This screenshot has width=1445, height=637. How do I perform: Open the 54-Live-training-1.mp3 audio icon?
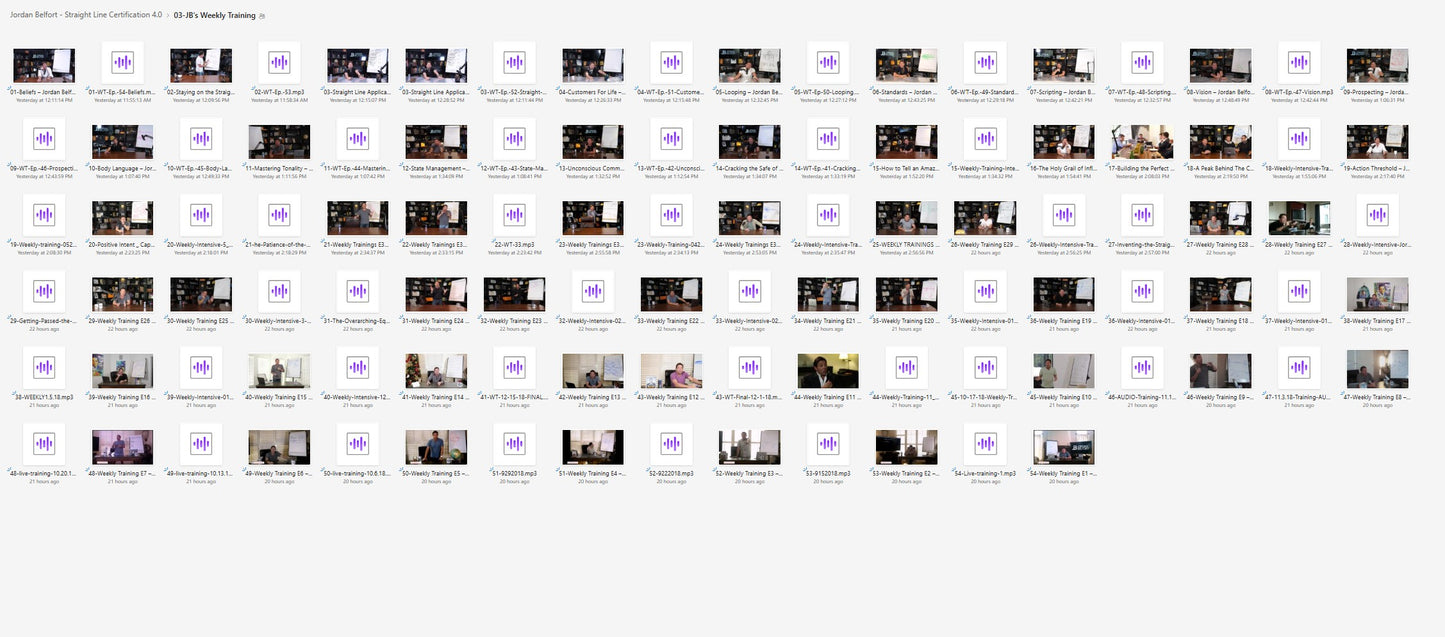(985, 445)
